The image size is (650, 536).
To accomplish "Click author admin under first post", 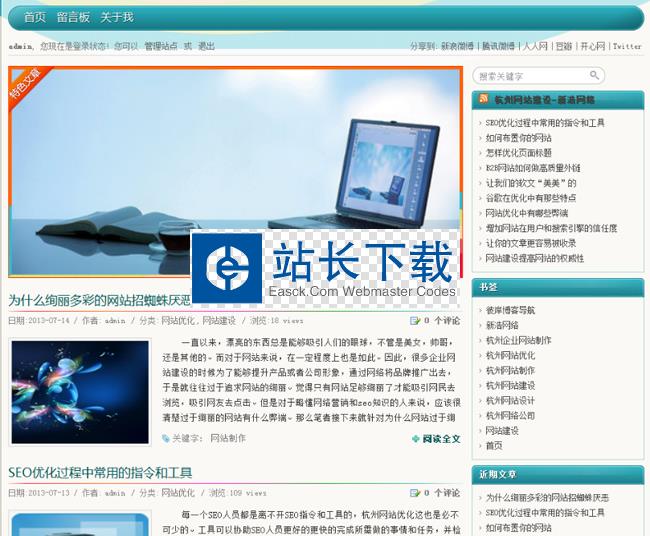I will coord(115,321).
